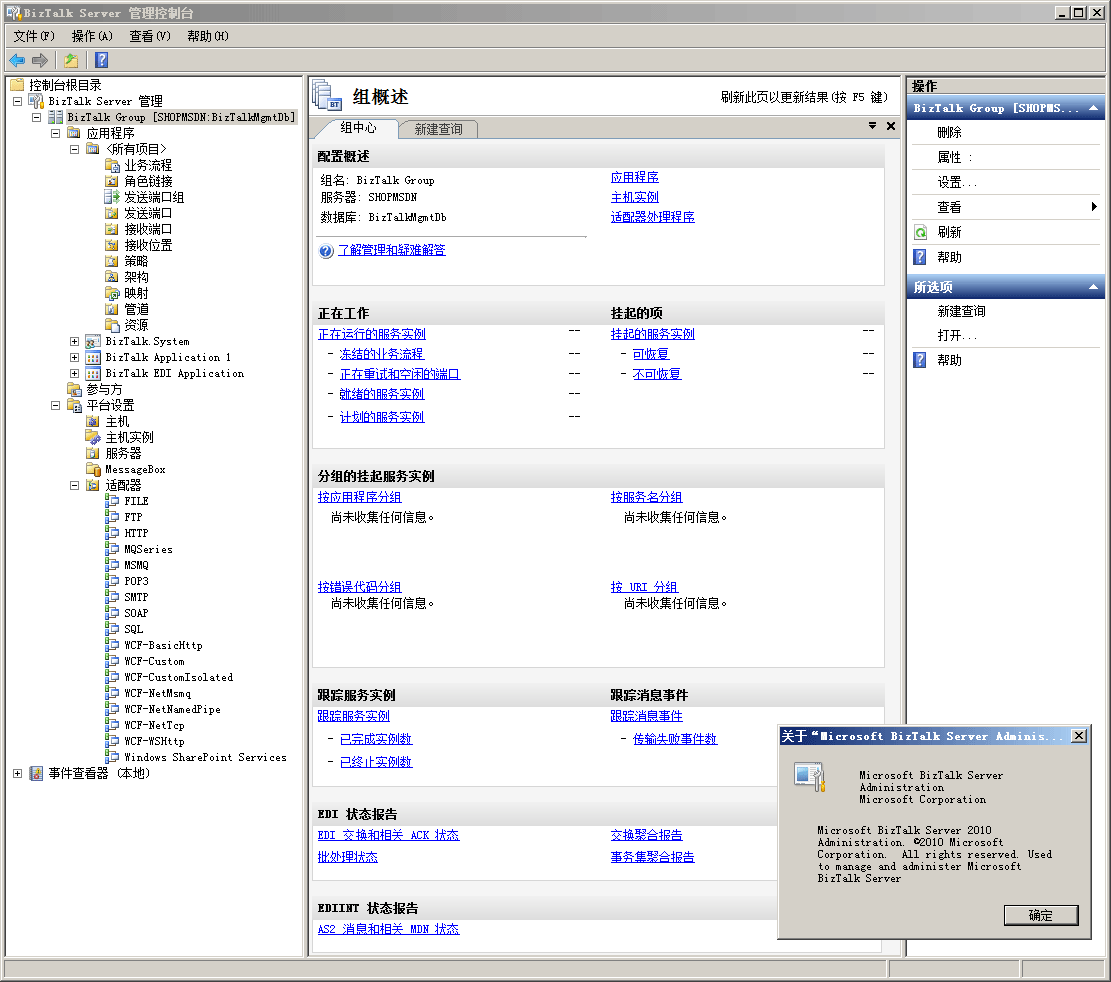The width and height of the screenshot is (1111, 982).
Task: Open the 应用程序 link in 配置概述
Action: (x=635, y=177)
